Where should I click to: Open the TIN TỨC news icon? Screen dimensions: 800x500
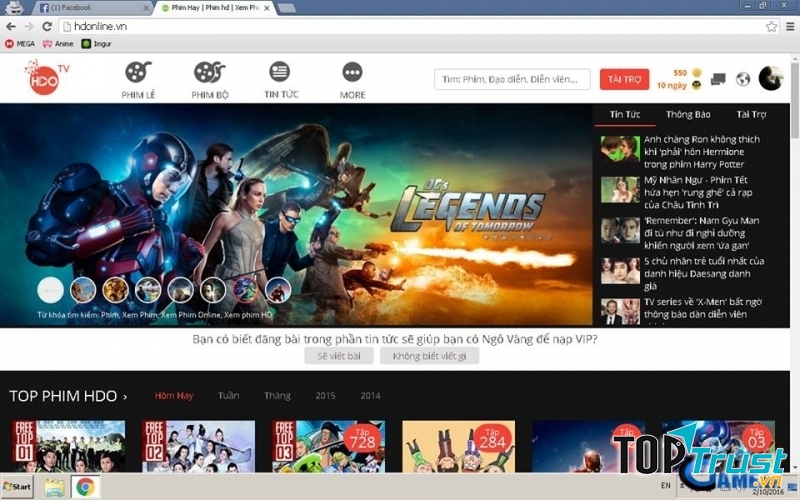click(x=280, y=72)
